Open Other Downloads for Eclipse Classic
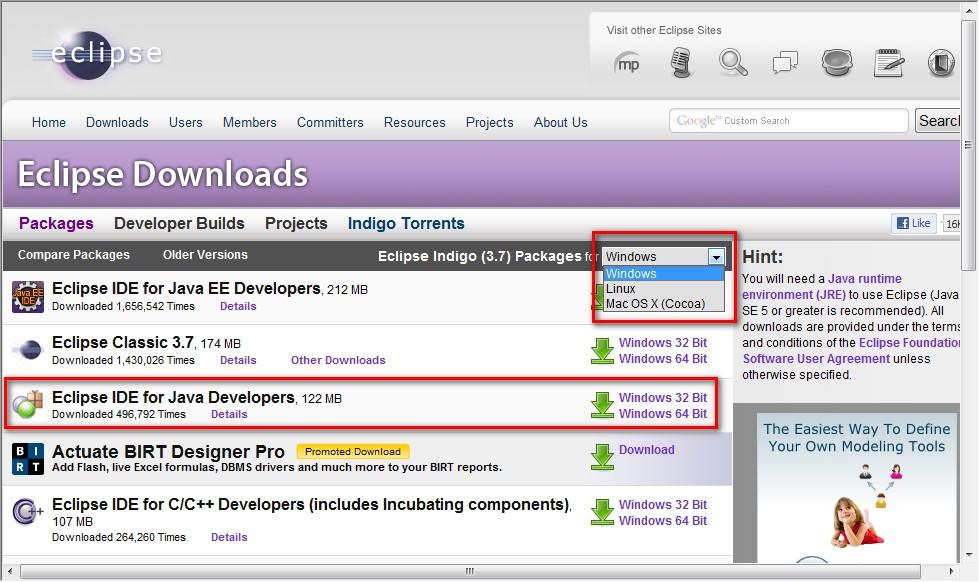The width and height of the screenshot is (979, 582). click(338, 360)
